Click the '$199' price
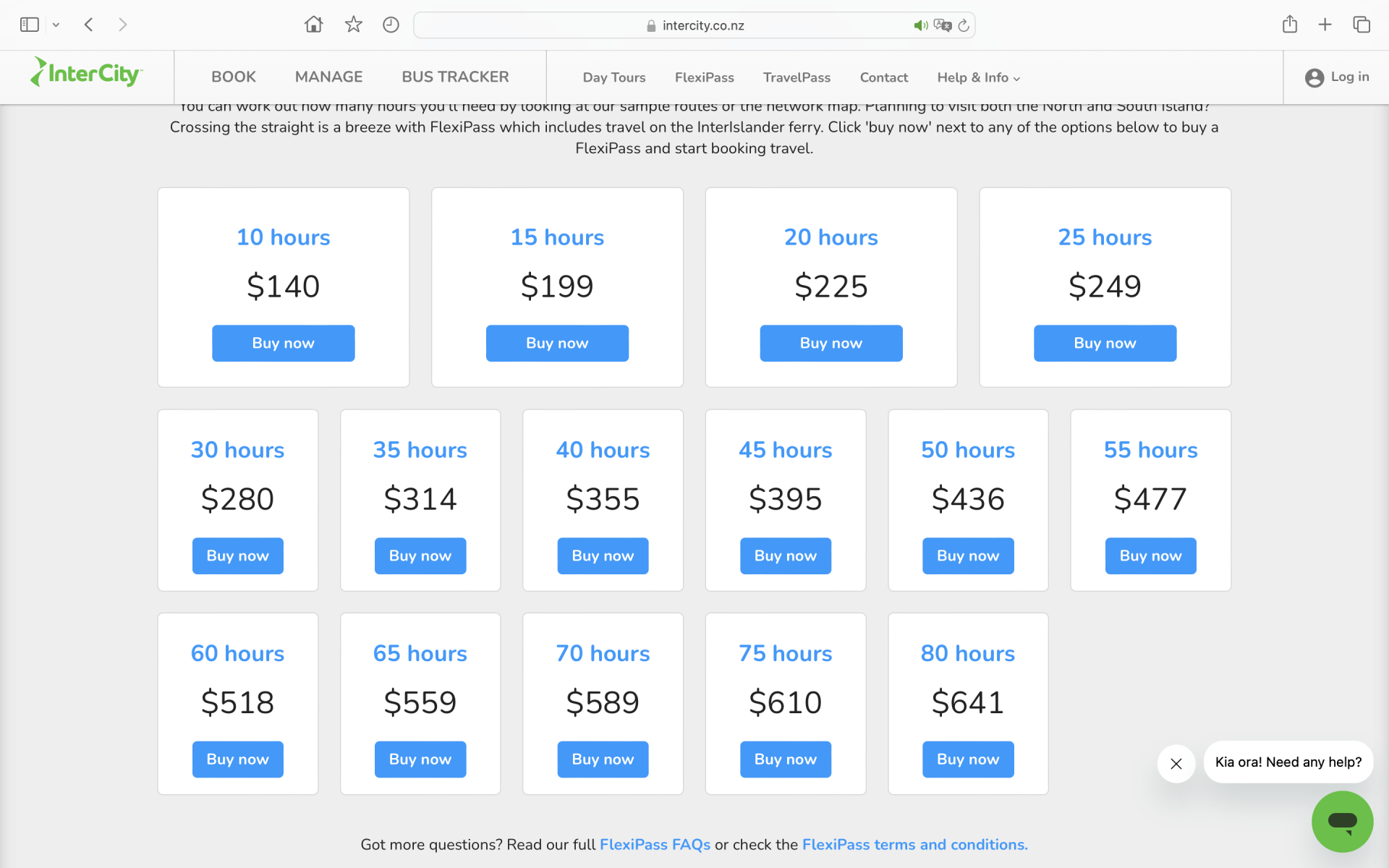Viewport: 1389px width, 868px height. (x=557, y=286)
